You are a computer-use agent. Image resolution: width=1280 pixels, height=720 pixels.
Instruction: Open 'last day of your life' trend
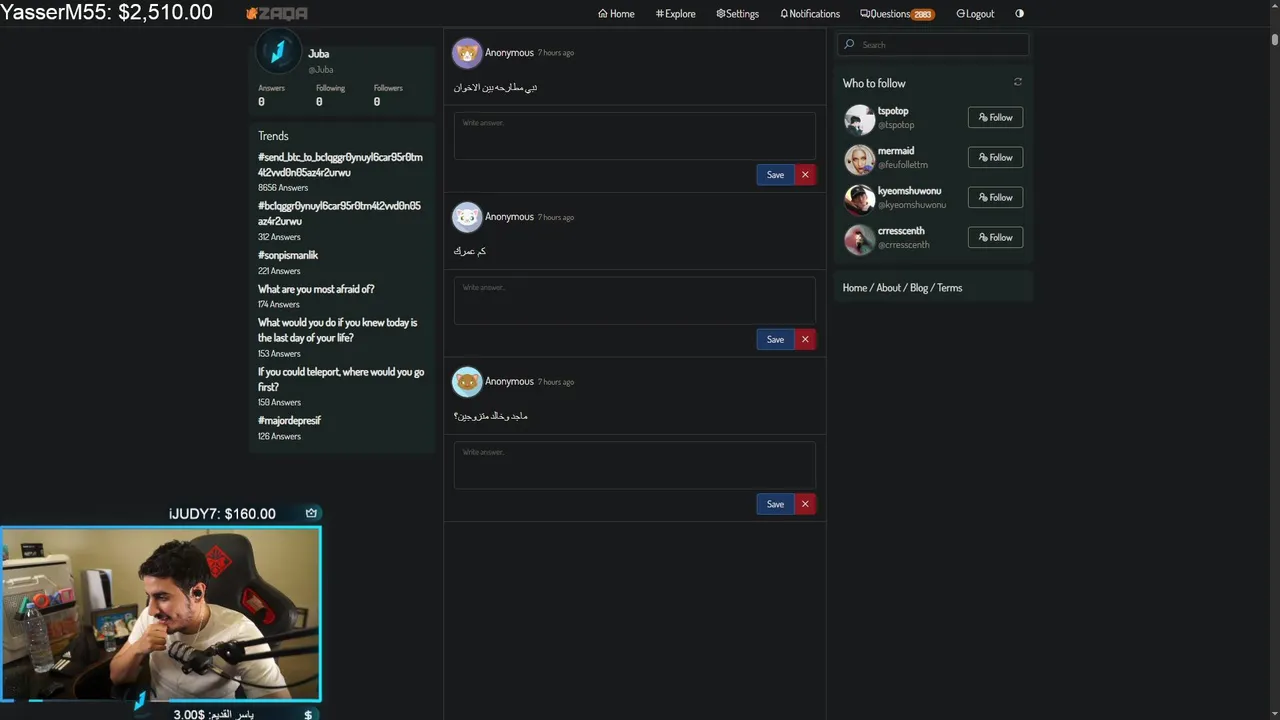[x=338, y=330]
